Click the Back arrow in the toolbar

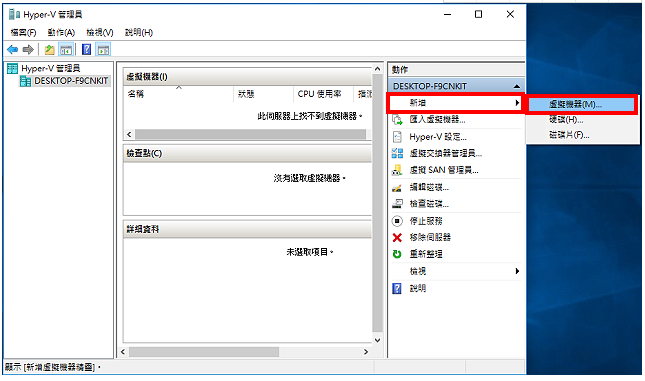(x=12, y=50)
